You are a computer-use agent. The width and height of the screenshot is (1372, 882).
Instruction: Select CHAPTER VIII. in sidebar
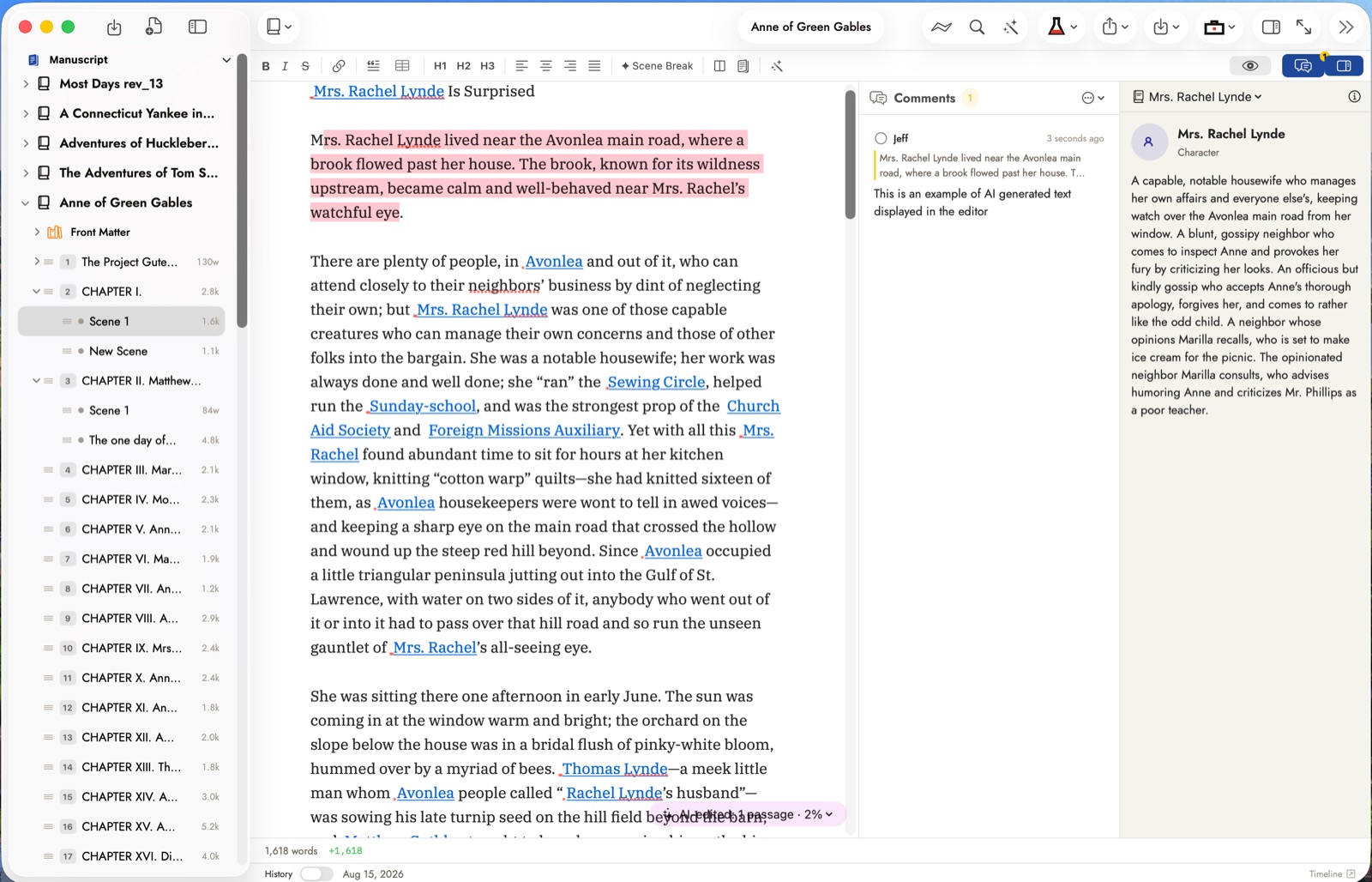coord(123,619)
